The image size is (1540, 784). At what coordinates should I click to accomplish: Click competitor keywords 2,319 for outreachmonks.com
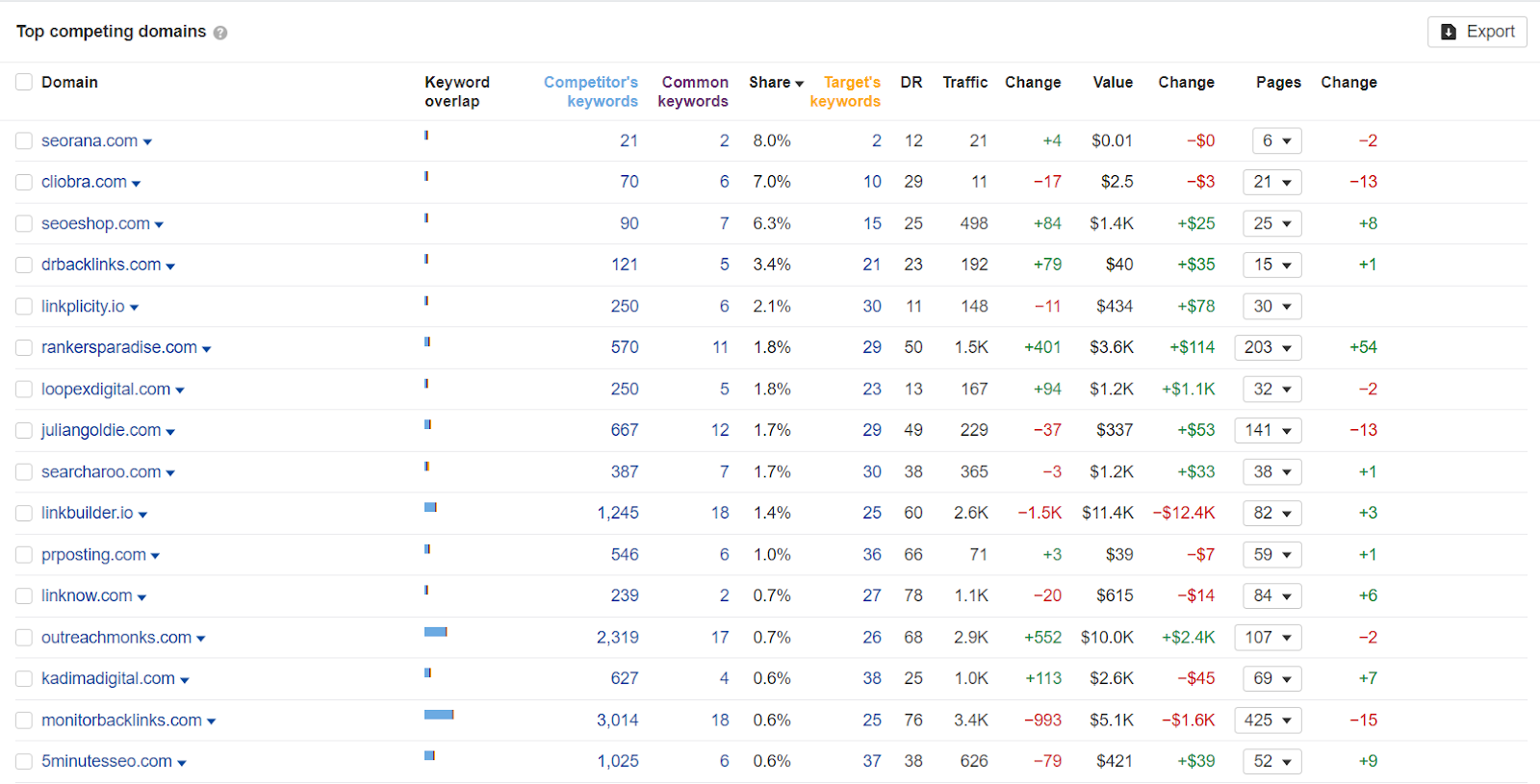tap(618, 638)
